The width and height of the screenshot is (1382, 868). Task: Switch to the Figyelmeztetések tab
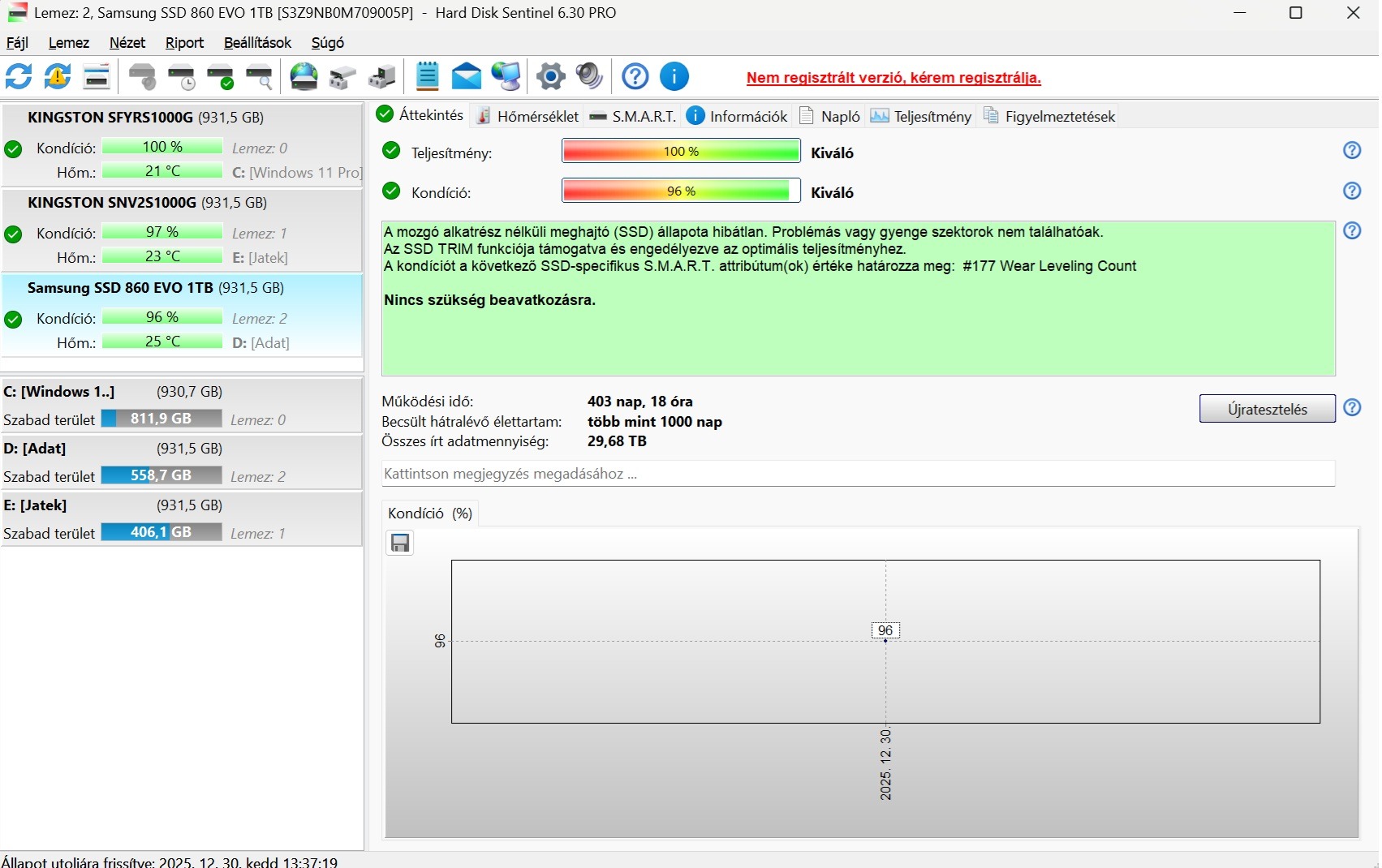click(1049, 116)
